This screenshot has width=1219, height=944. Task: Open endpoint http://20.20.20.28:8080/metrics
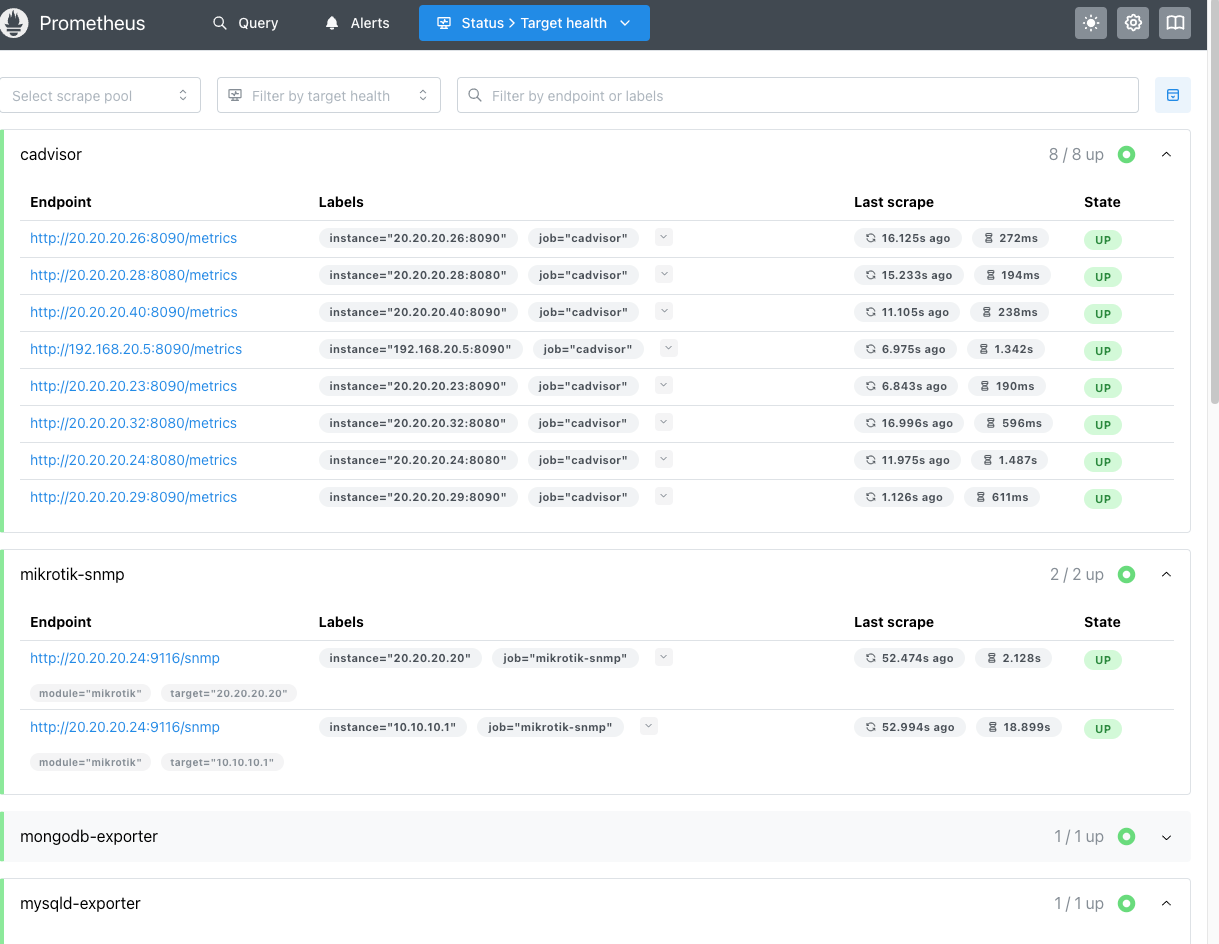133,275
